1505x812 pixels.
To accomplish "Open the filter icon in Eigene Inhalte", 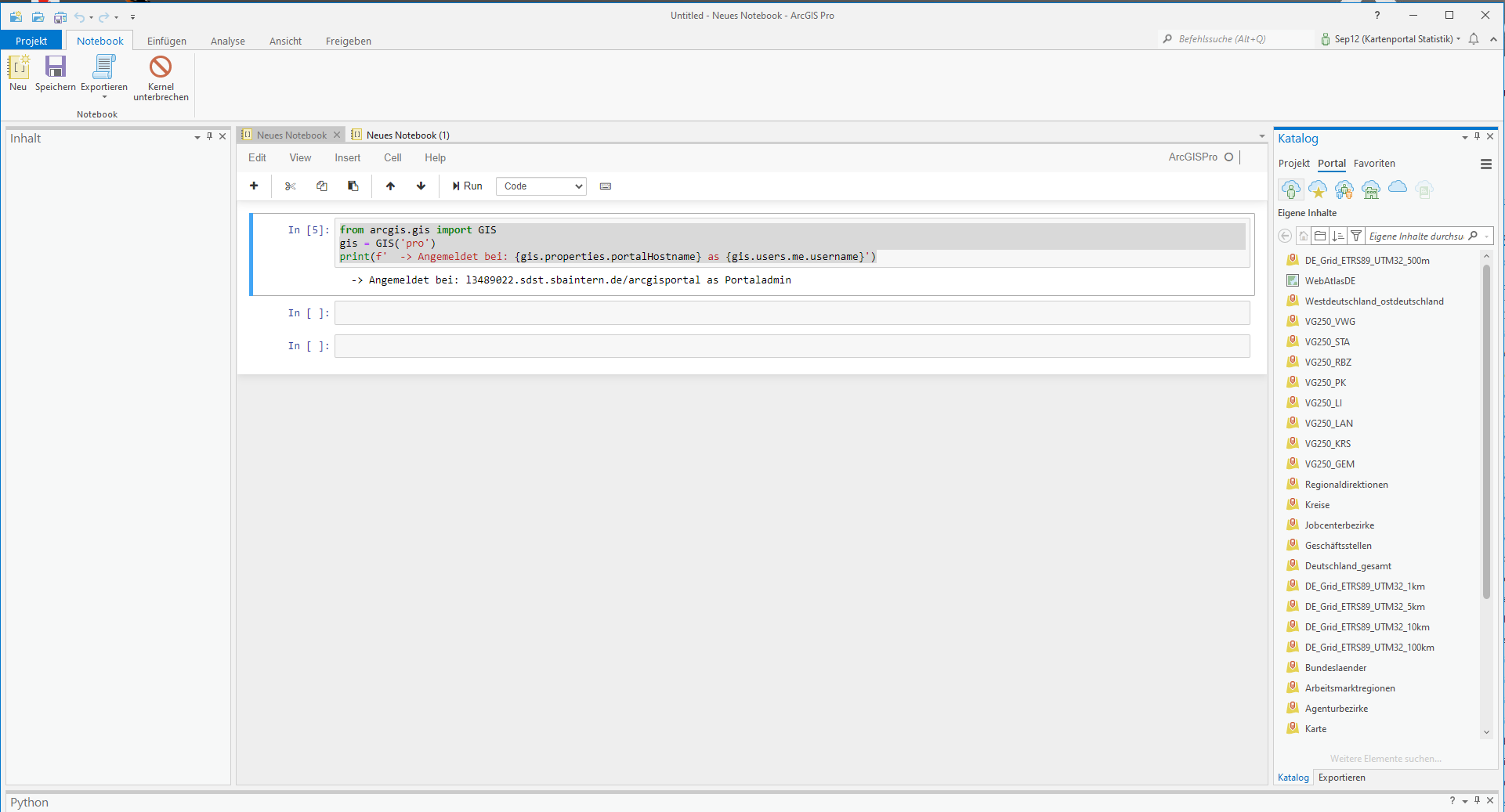I will 1356,236.
